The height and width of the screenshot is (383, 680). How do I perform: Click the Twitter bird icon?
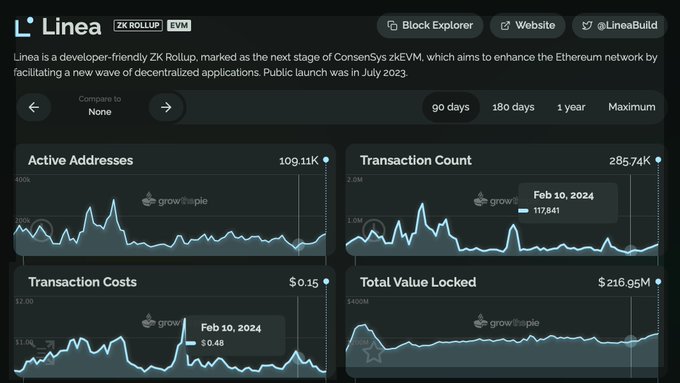pyautogui.click(x=587, y=26)
